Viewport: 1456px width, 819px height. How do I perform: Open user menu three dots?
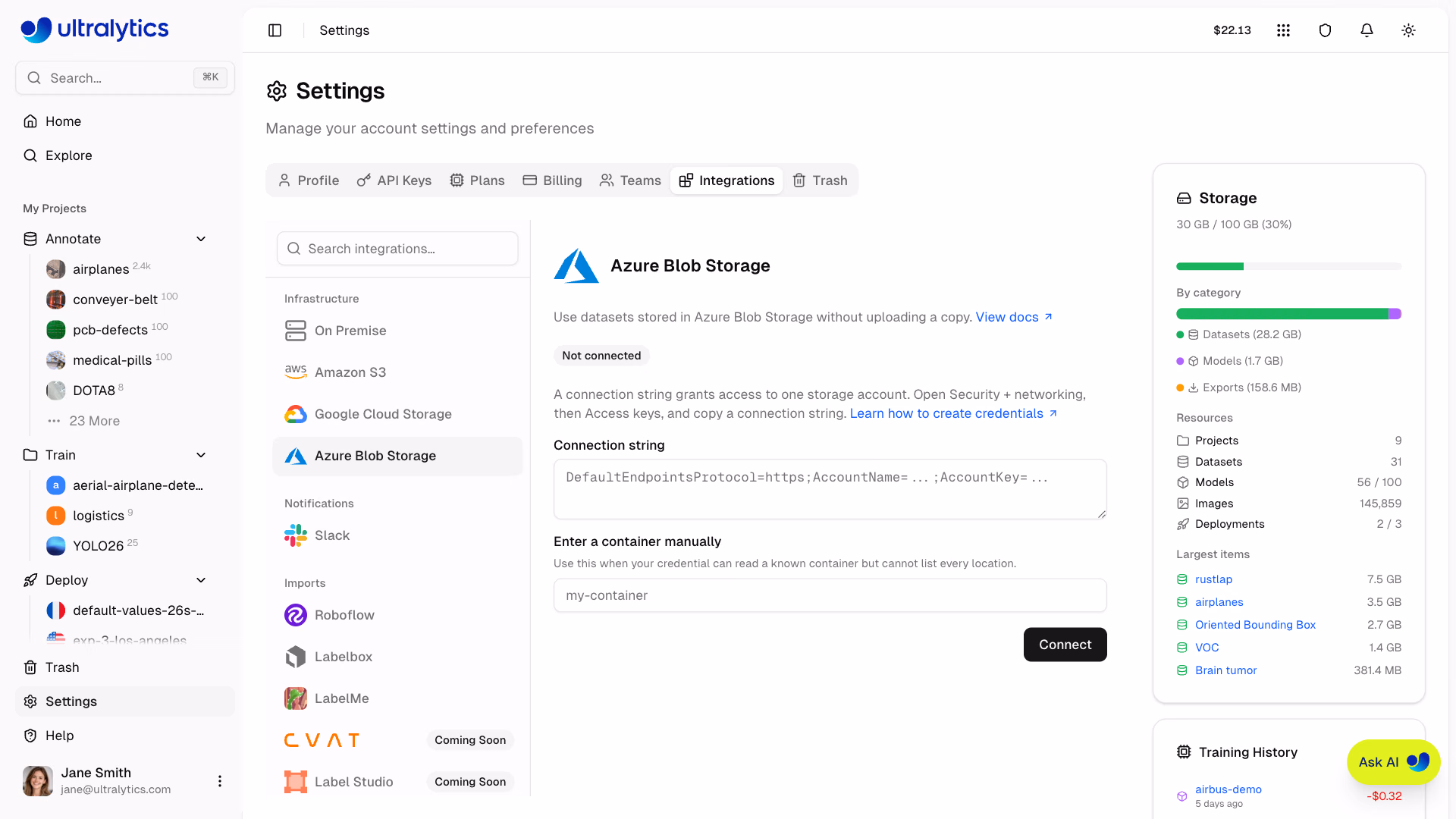pyautogui.click(x=220, y=781)
